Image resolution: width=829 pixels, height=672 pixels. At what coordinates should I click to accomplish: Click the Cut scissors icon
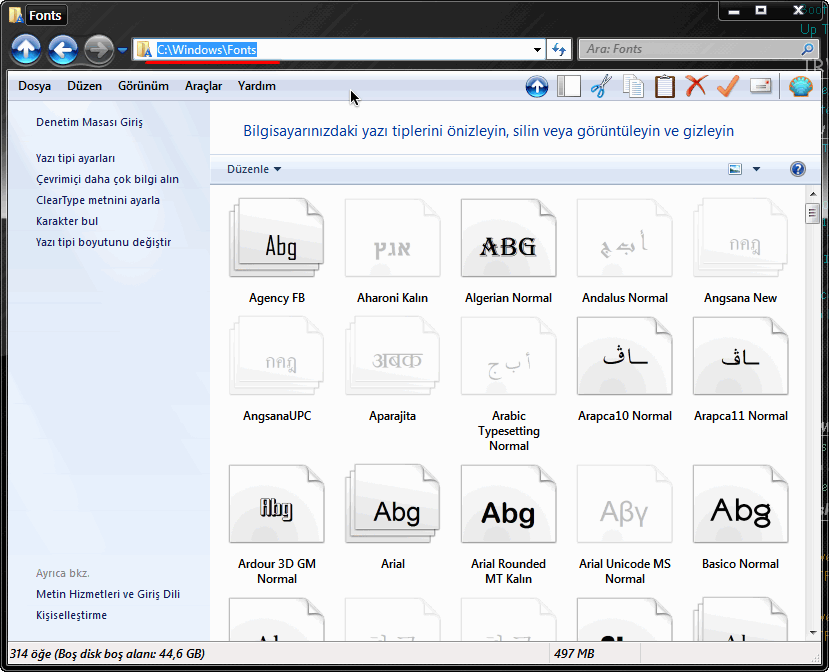pyautogui.click(x=601, y=86)
